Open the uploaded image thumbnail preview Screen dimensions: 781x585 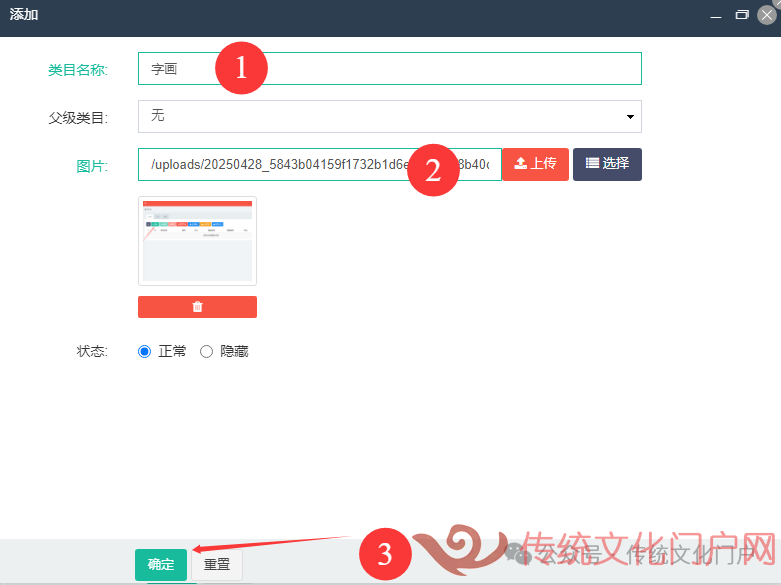pos(197,241)
